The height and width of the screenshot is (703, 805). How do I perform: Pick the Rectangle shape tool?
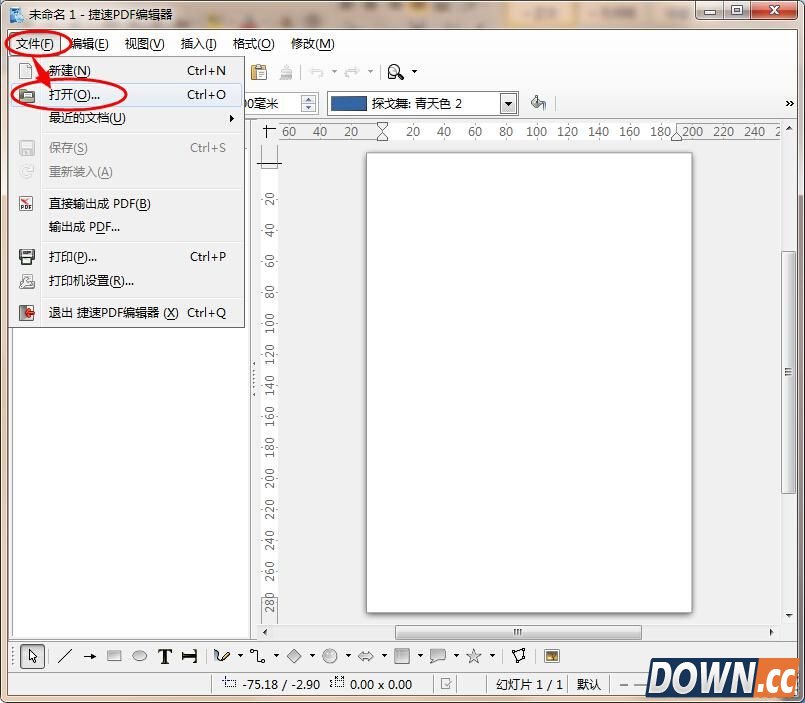pyautogui.click(x=114, y=656)
